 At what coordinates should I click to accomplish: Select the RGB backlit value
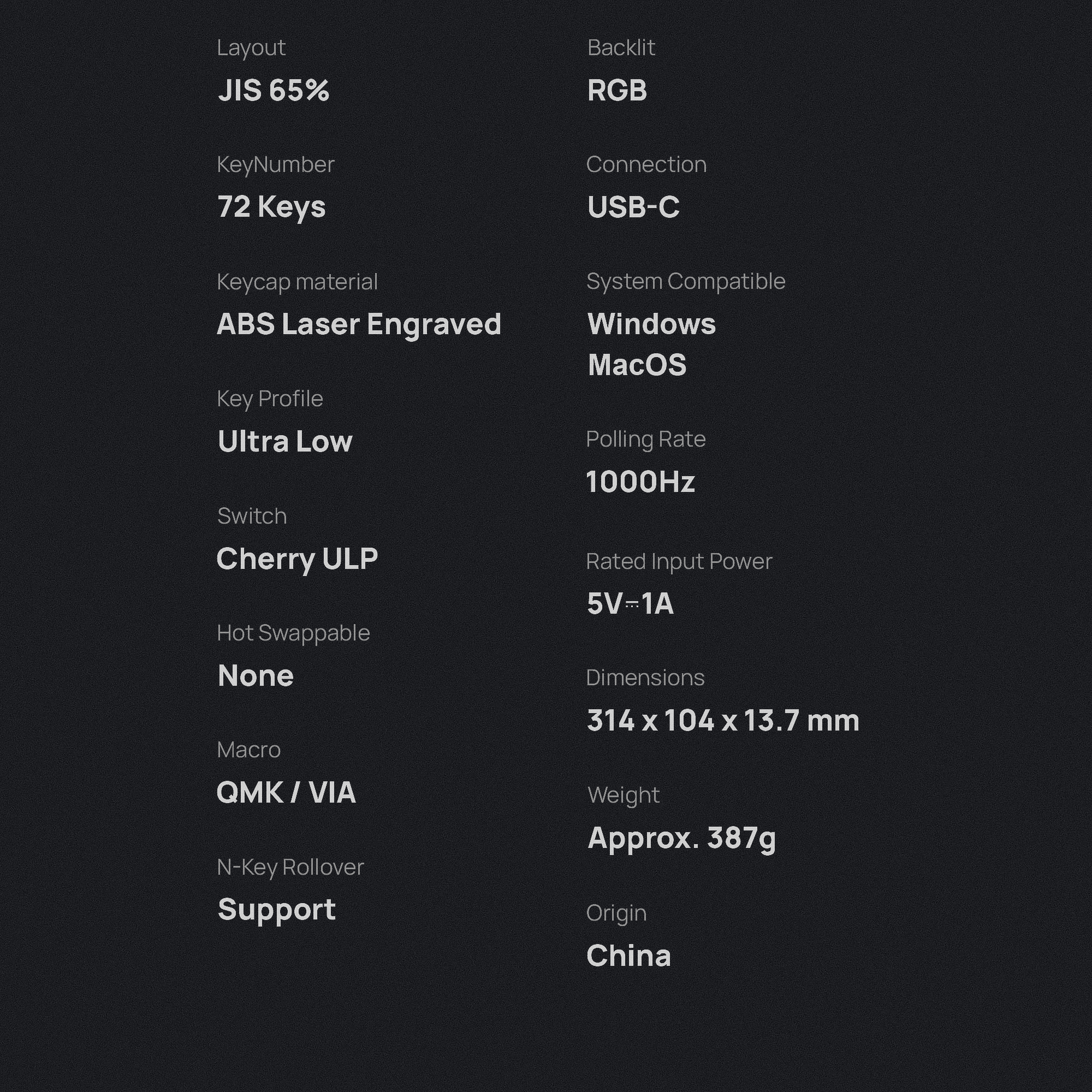[x=617, y=91]
